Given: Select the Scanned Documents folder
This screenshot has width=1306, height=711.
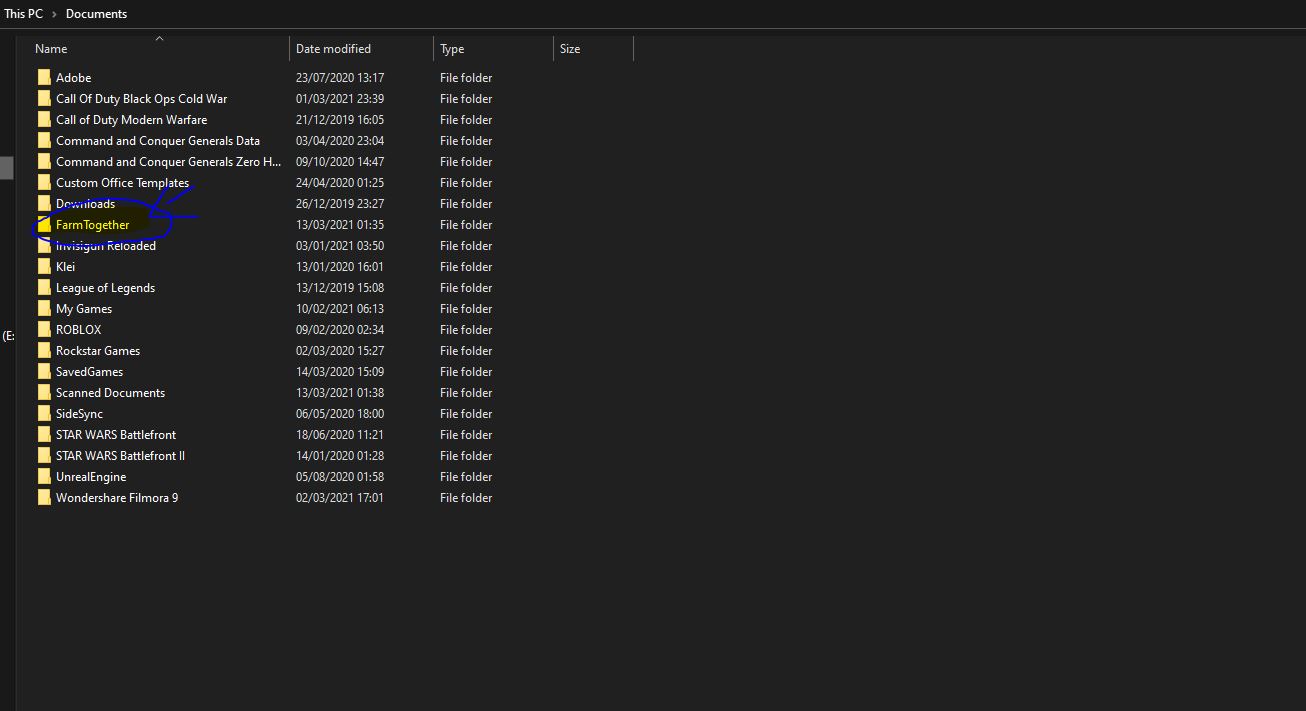Looking at the screenshot, I should click(x=110, y=393).
